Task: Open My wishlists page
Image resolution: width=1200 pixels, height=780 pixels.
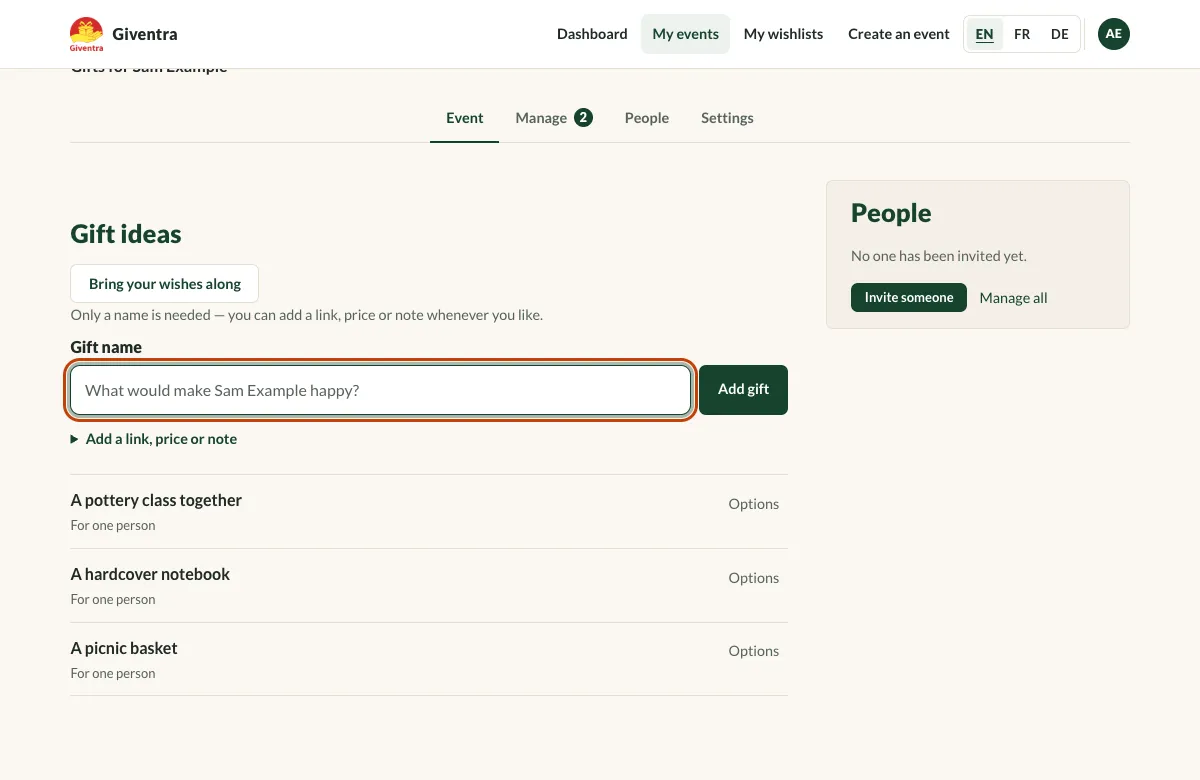Action: pyautogui.click(x=783, y=34)
